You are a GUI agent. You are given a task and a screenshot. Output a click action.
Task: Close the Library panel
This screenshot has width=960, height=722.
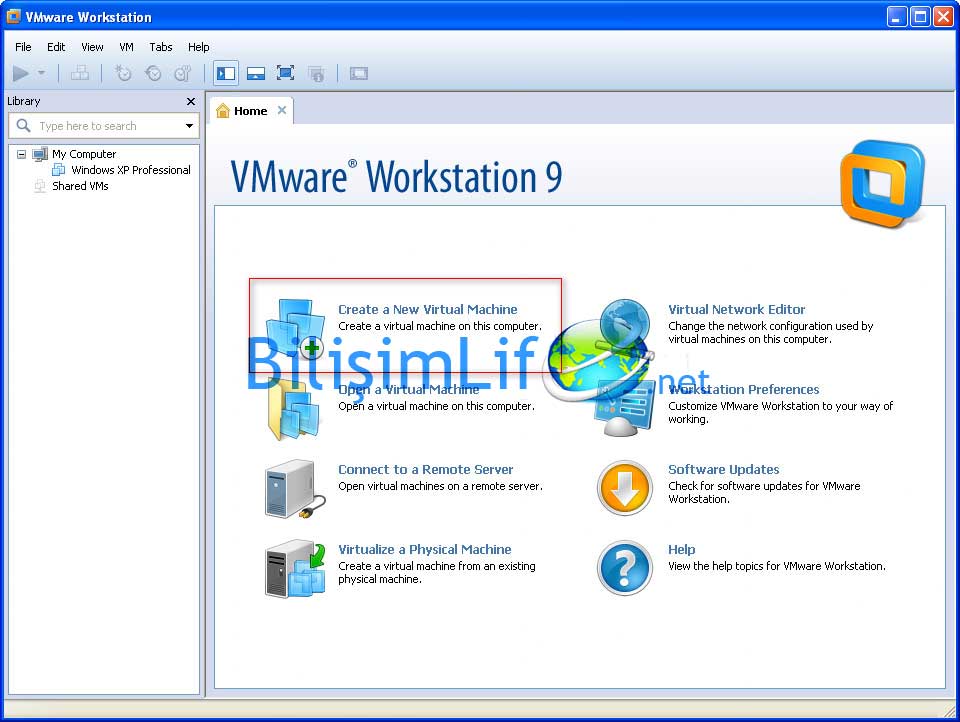click(x=191, y=101)
